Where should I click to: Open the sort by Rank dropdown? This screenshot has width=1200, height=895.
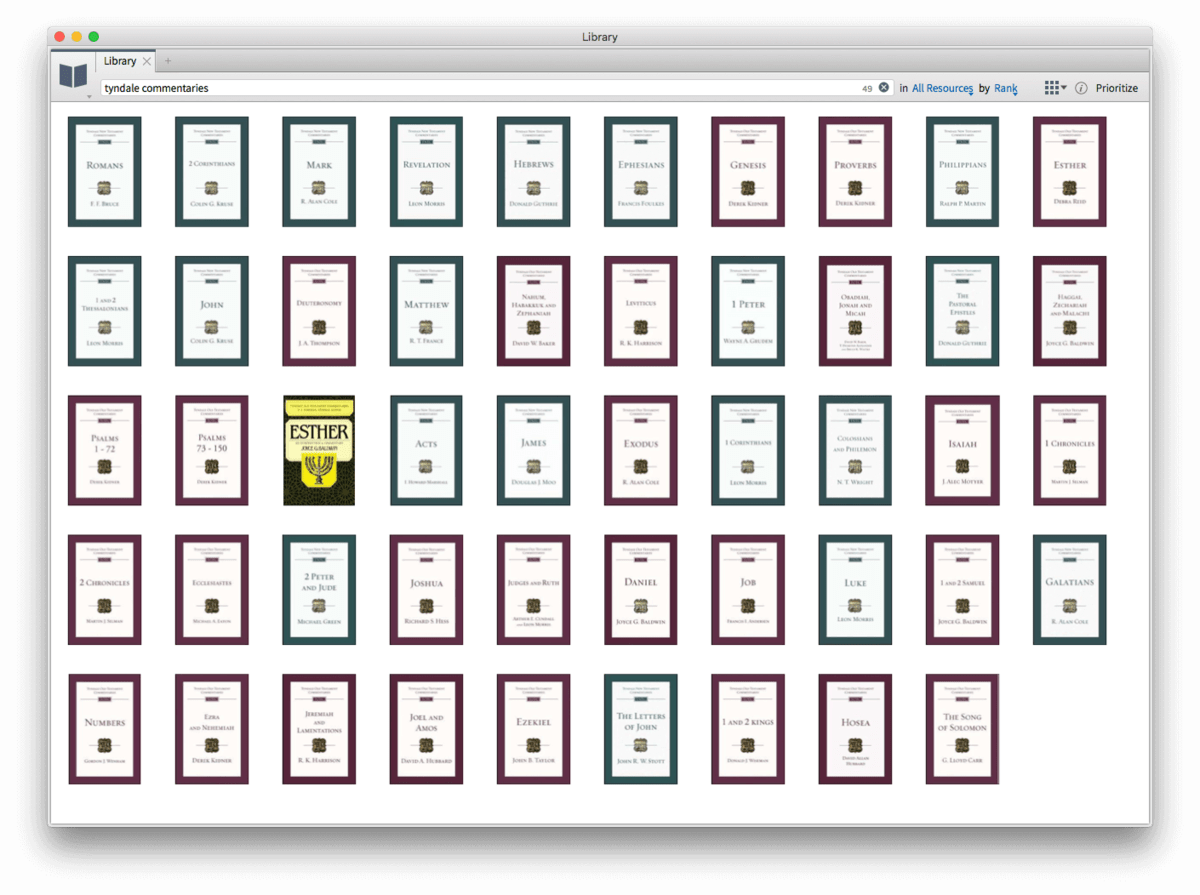(1005, 88)
